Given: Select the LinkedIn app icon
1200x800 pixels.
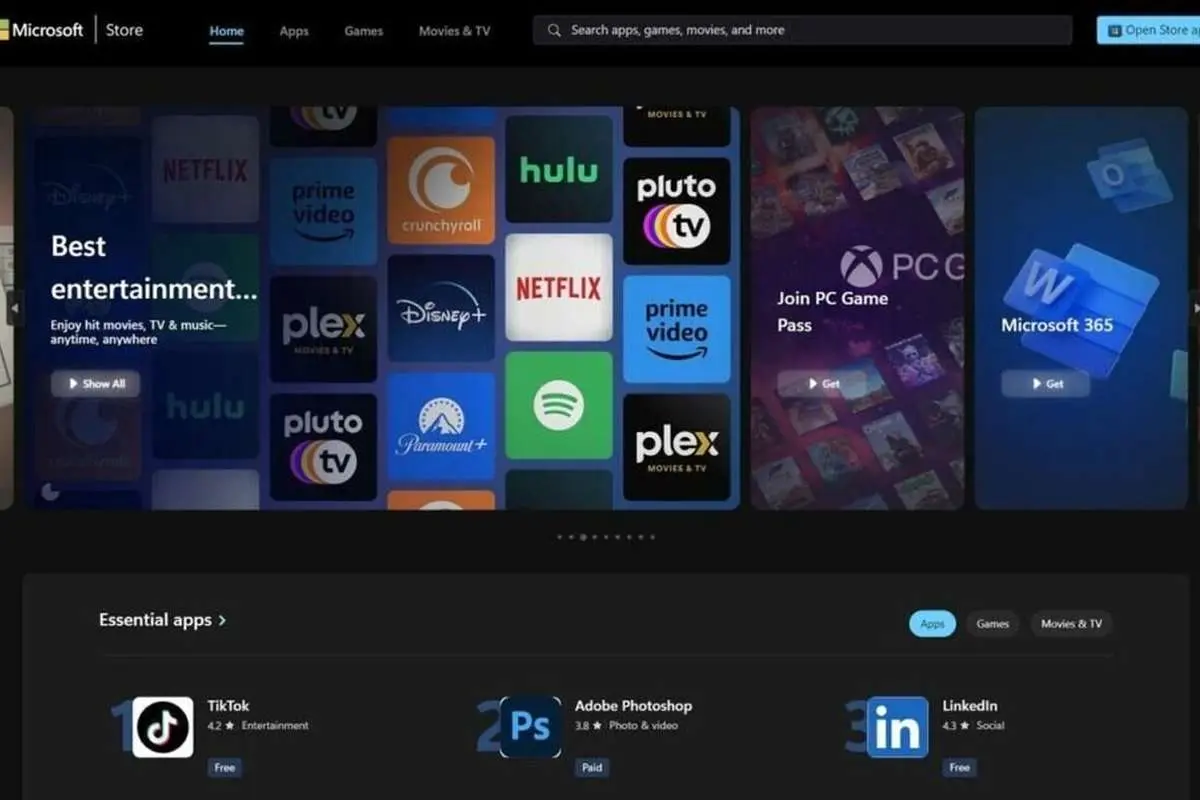Looking at the screenshot, I should click(897, 727).
